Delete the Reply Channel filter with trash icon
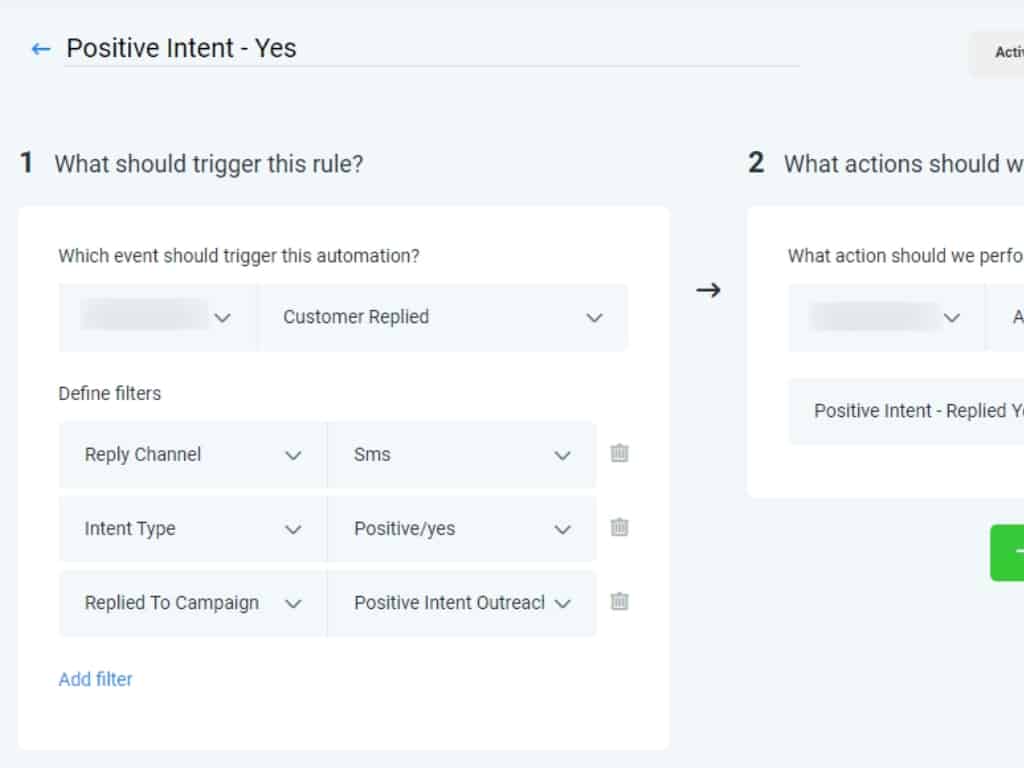1024x768 pixels. [x=619, y=453]
